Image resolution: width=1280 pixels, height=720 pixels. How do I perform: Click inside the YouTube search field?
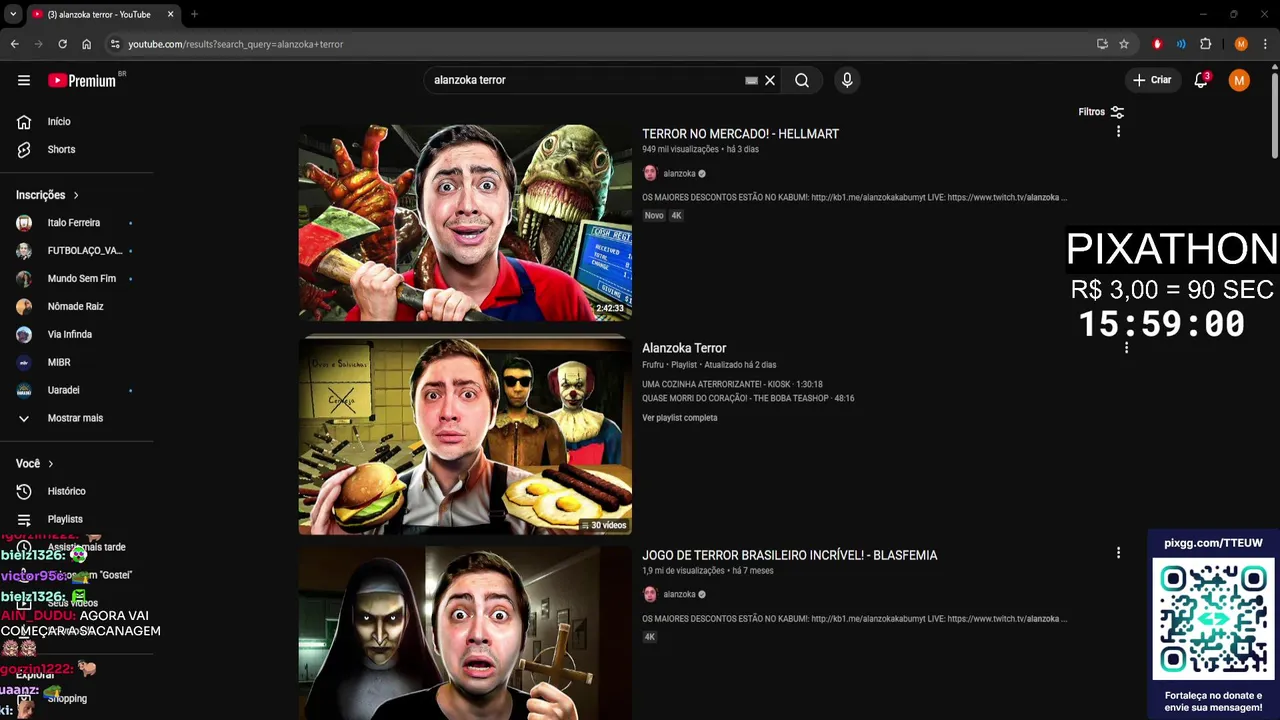pos(585,80)
